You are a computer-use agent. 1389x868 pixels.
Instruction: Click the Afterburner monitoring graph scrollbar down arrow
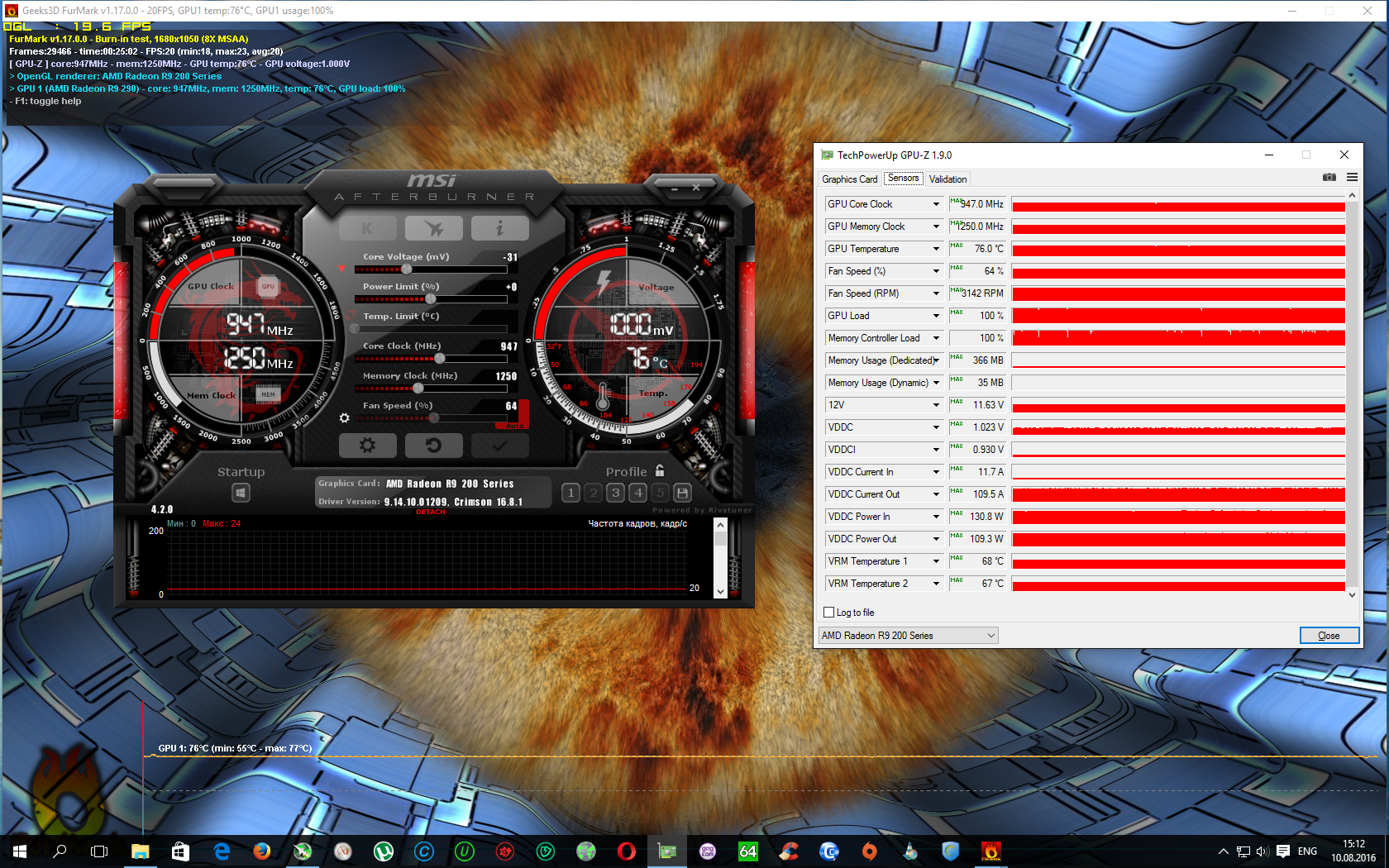point(720,591)
